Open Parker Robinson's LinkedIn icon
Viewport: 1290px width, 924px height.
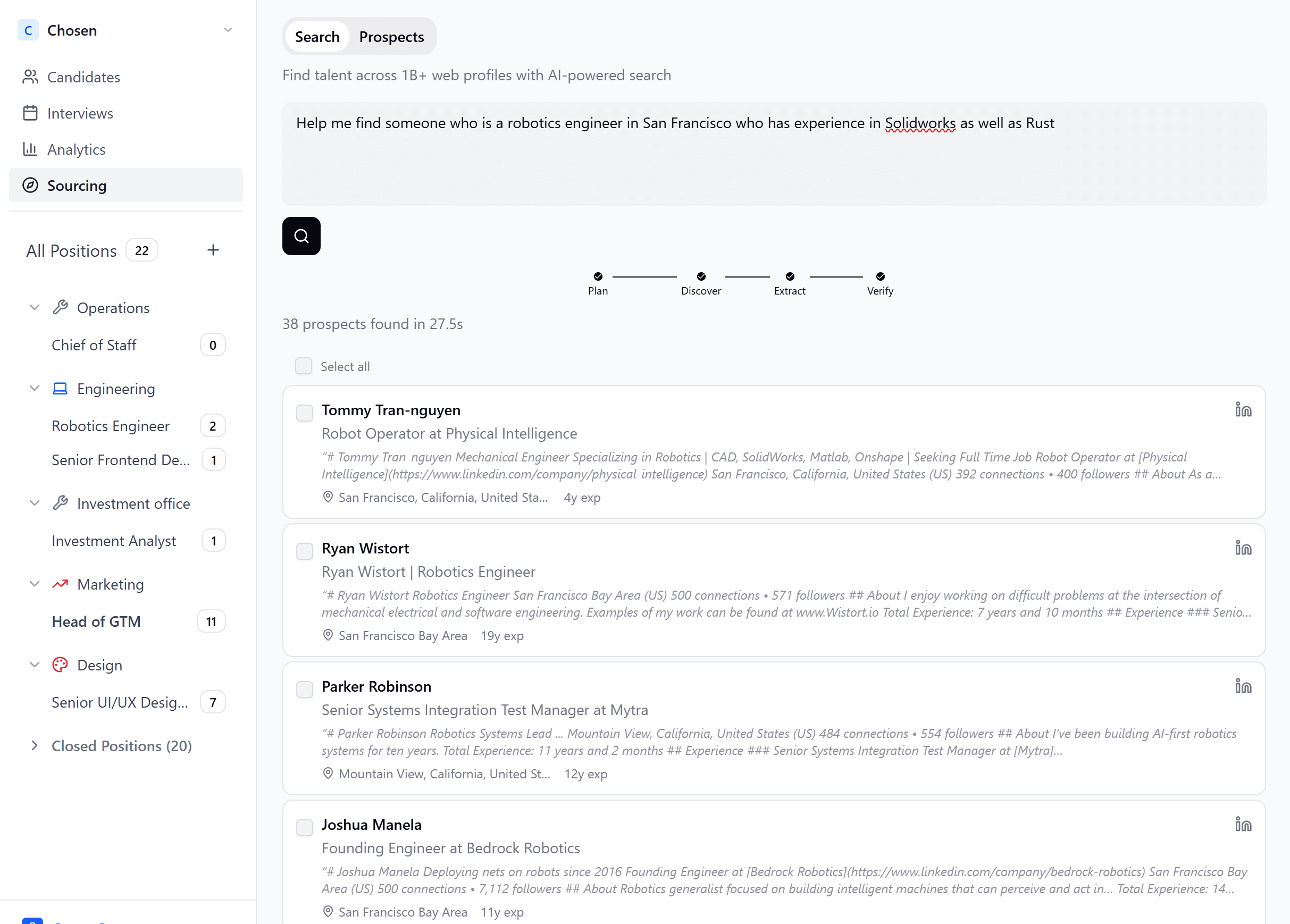coord(1243,686)
